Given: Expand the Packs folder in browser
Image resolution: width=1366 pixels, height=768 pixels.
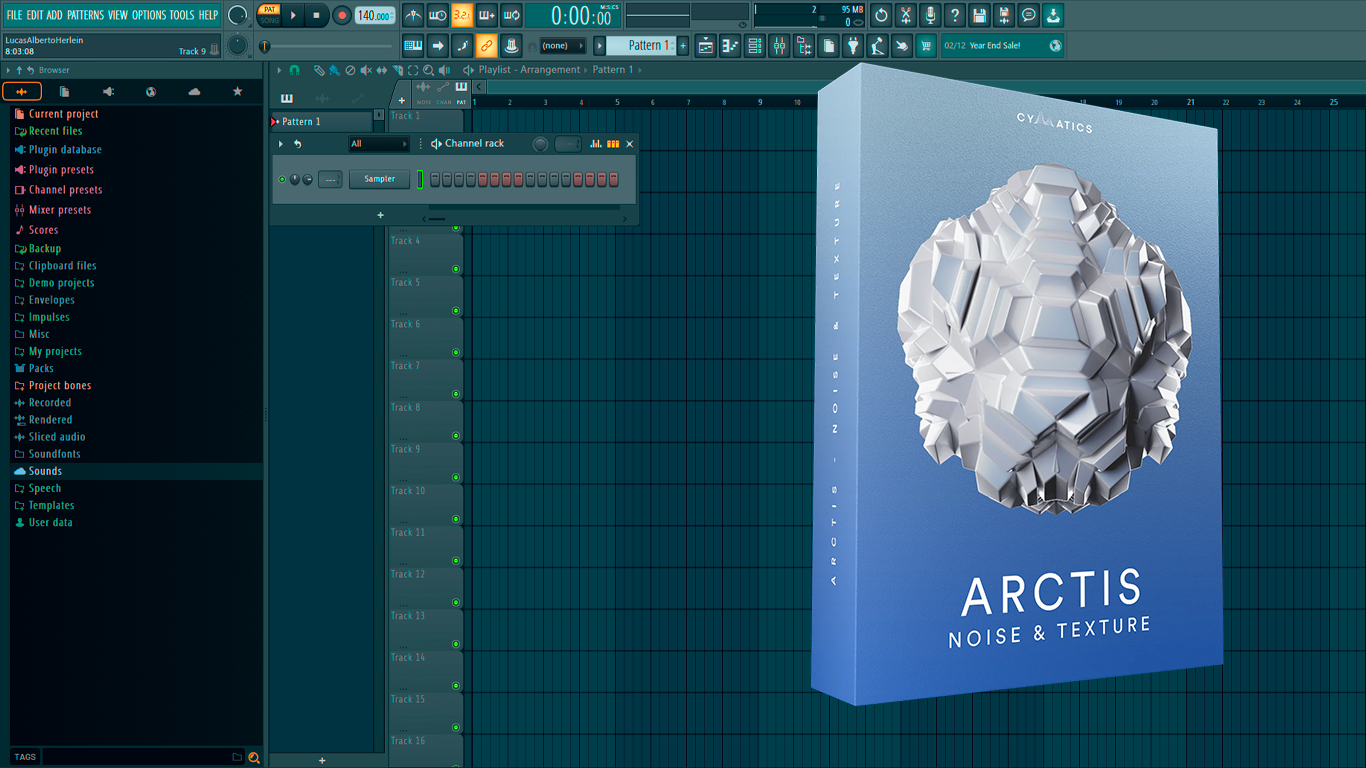Looking at the screenshot, I should [x=41, y=368].
